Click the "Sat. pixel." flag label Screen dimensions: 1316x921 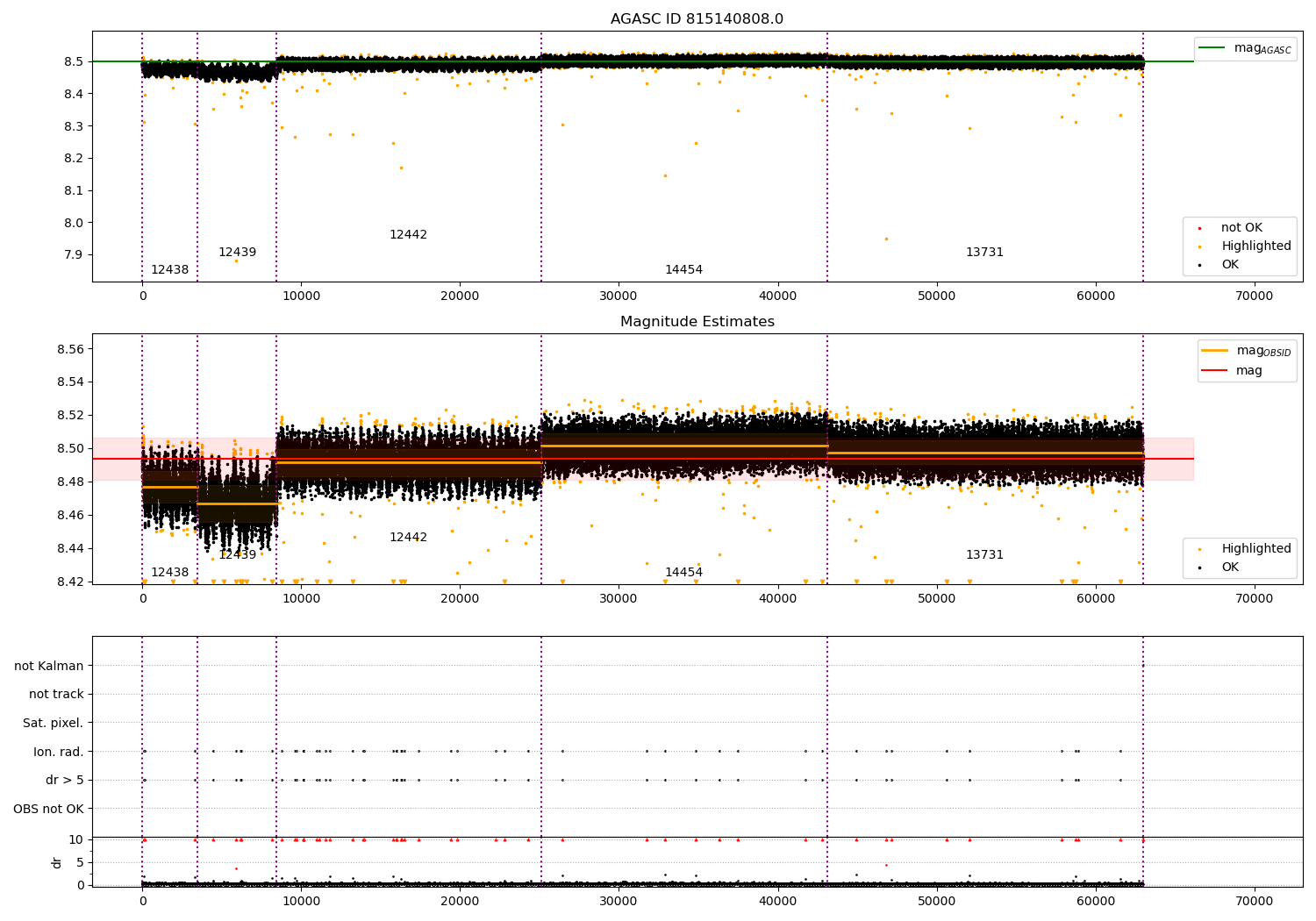coord(54,724)
